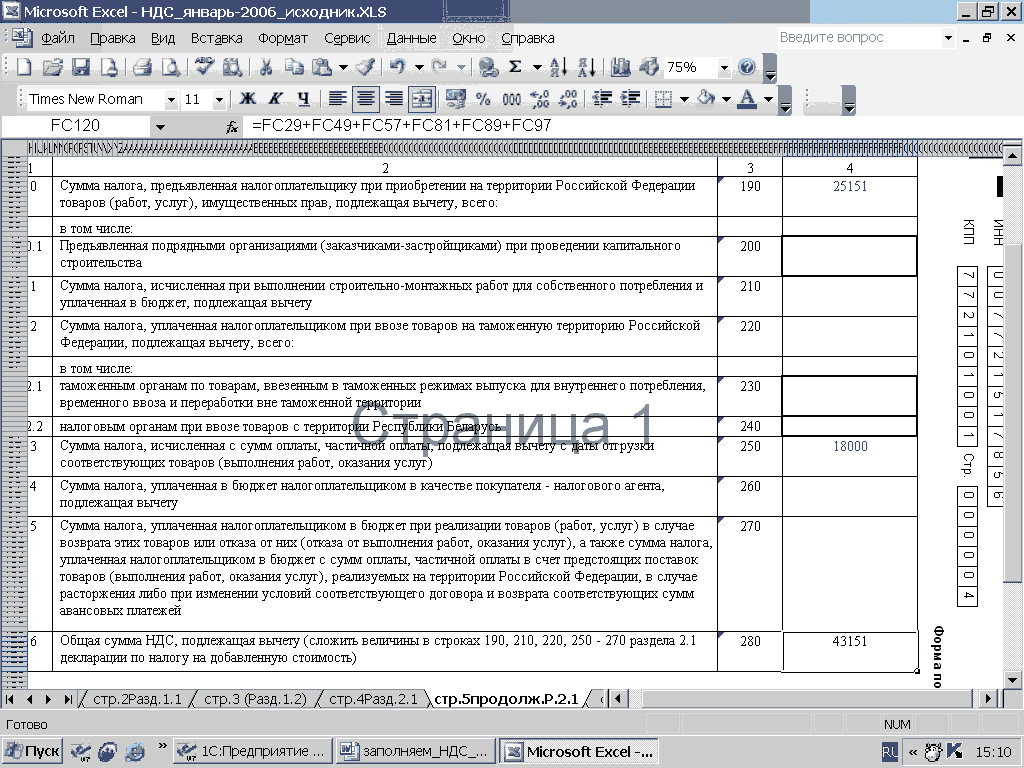Screen dimensions: 1024x768
Task: Open the zoom 75% dropdown
Action: (724, 68)
